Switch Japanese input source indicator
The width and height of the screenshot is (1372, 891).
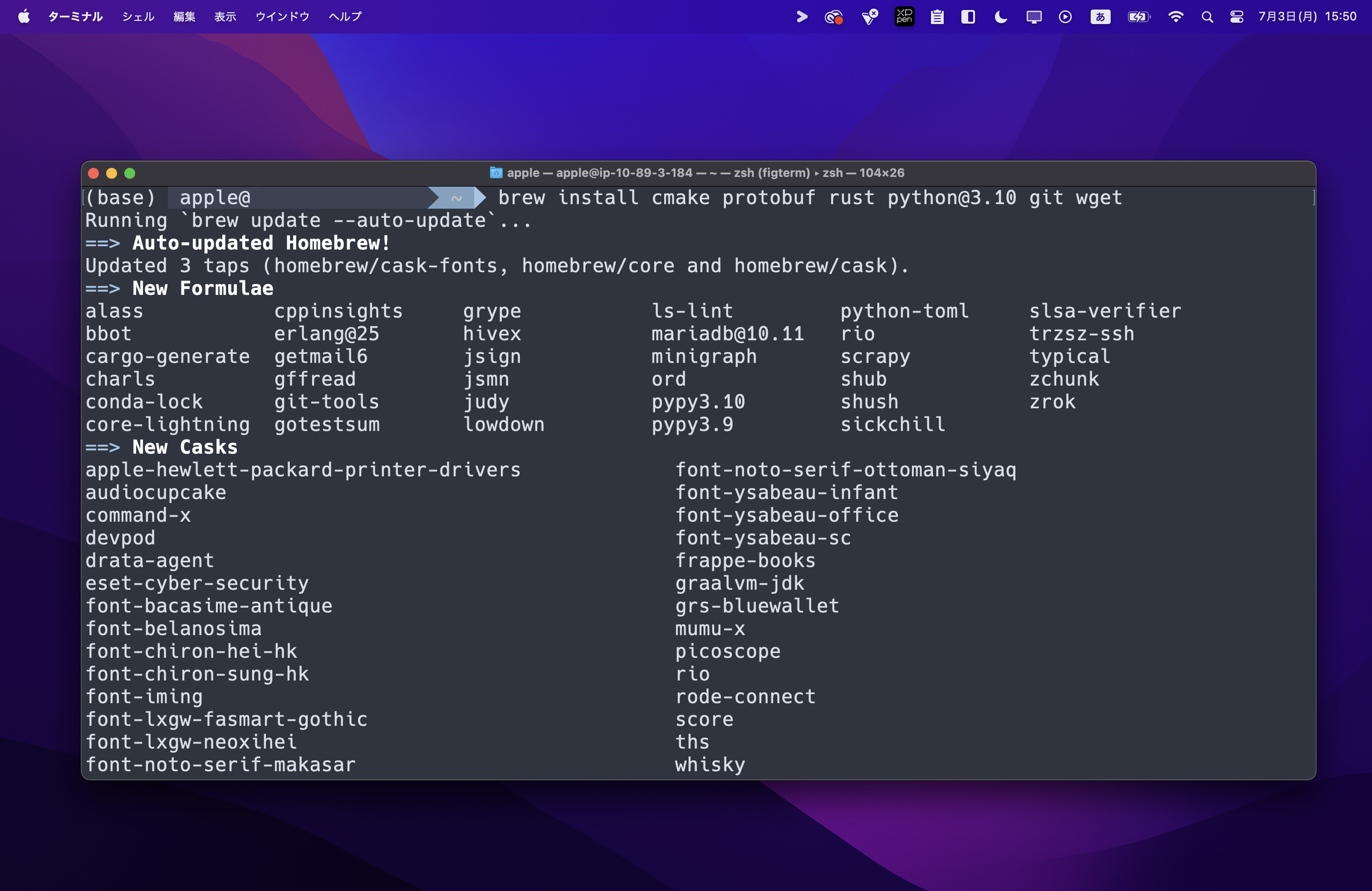pyautogui.click(x=1100, y=17)
